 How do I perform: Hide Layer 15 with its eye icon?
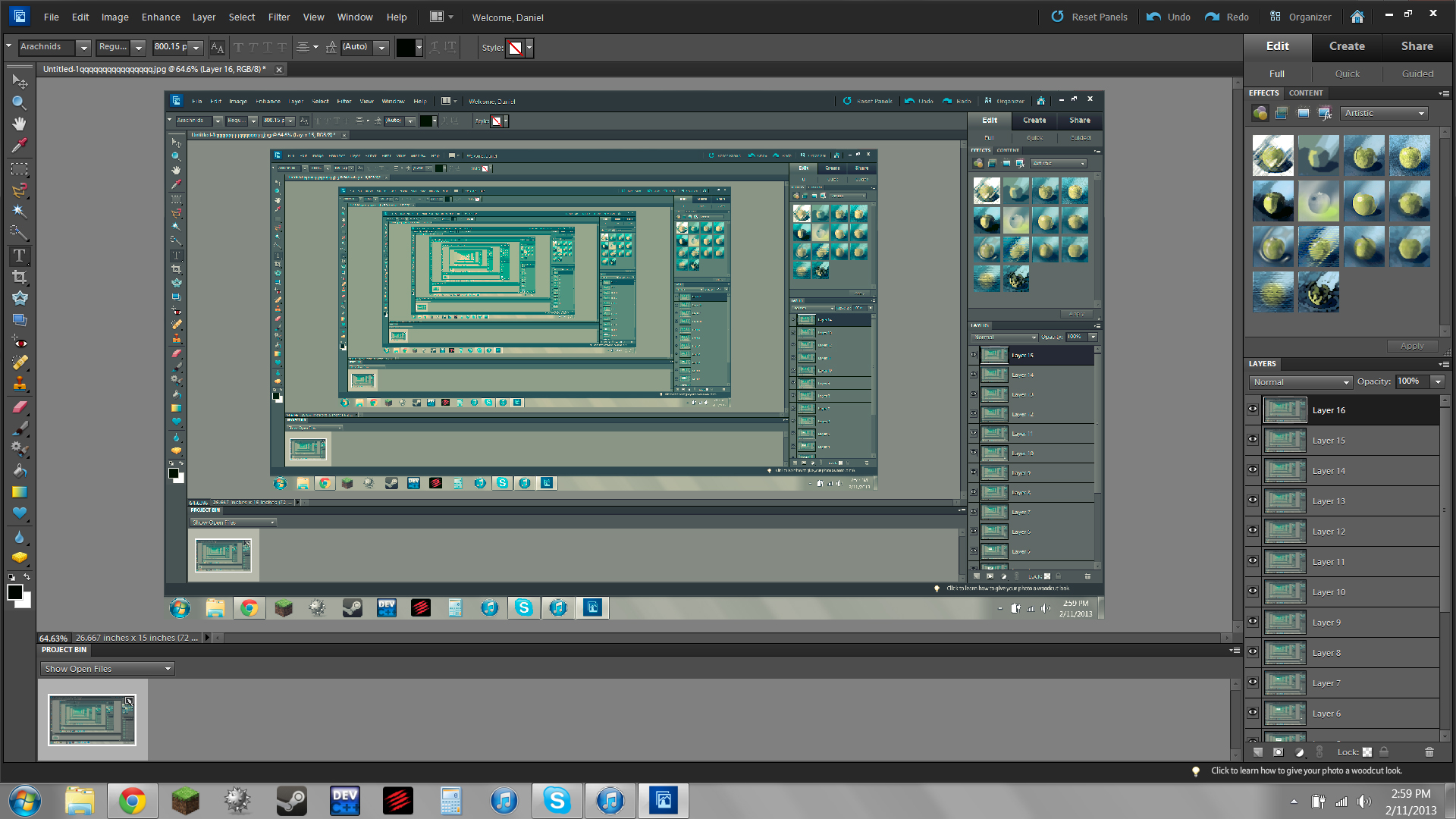coord(1253,439)
